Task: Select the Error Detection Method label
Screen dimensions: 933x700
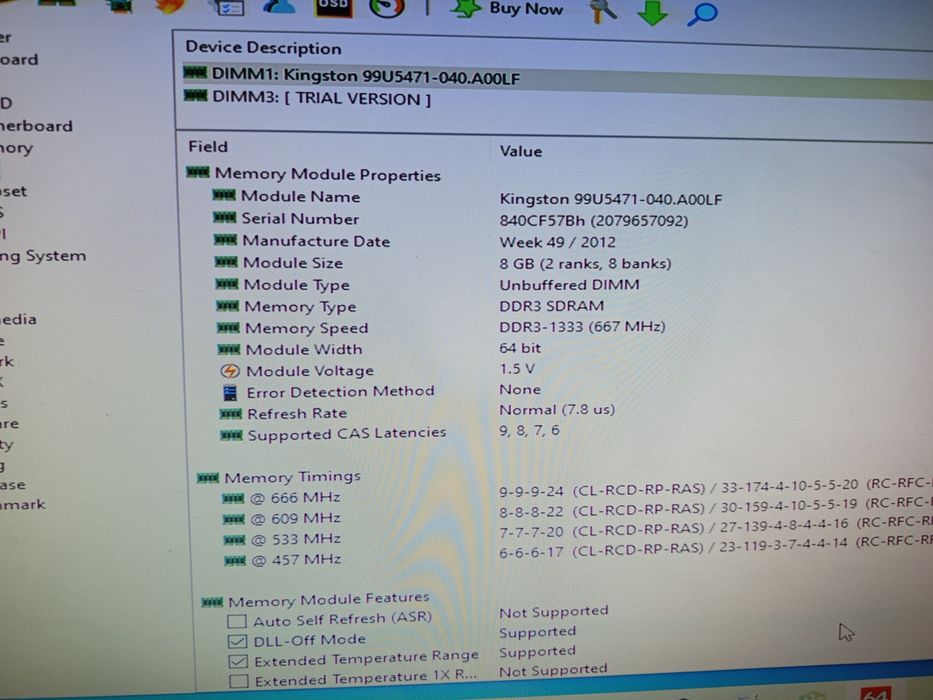Action: pos(340,392)
